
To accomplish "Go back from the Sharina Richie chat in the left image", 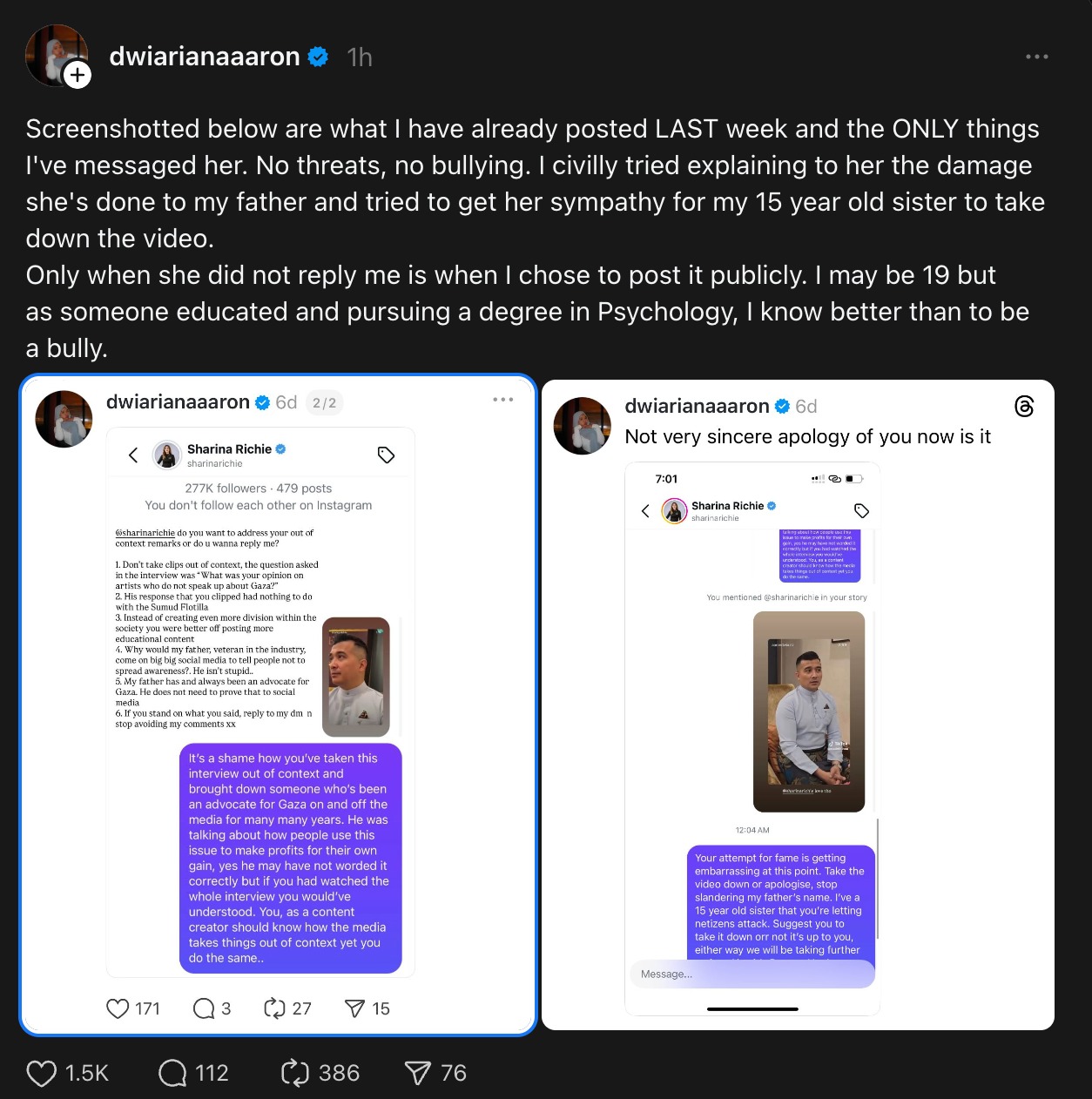I will coord(133,455).
